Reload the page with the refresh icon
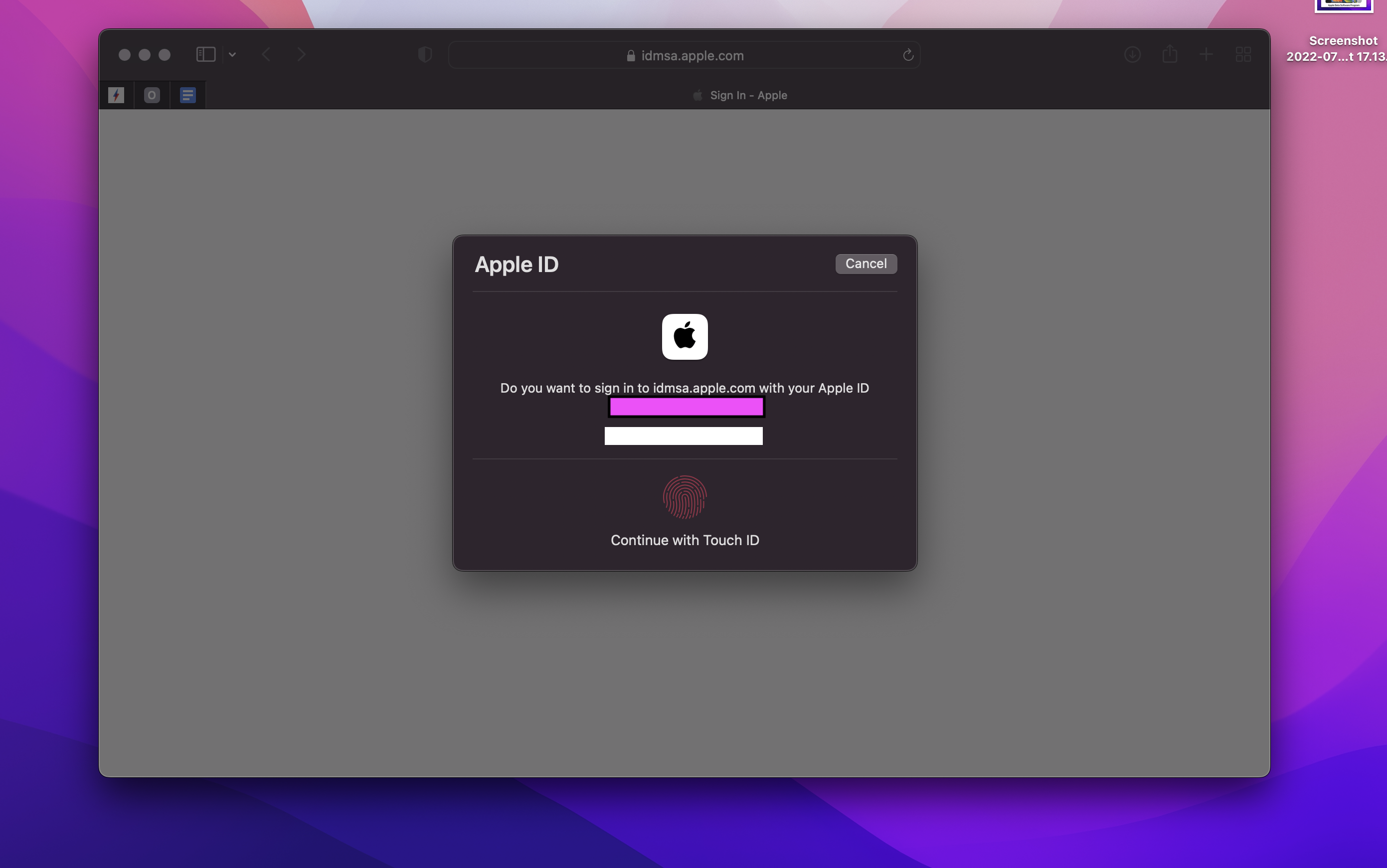This screenshot has height=868, width=1387. 908,54
